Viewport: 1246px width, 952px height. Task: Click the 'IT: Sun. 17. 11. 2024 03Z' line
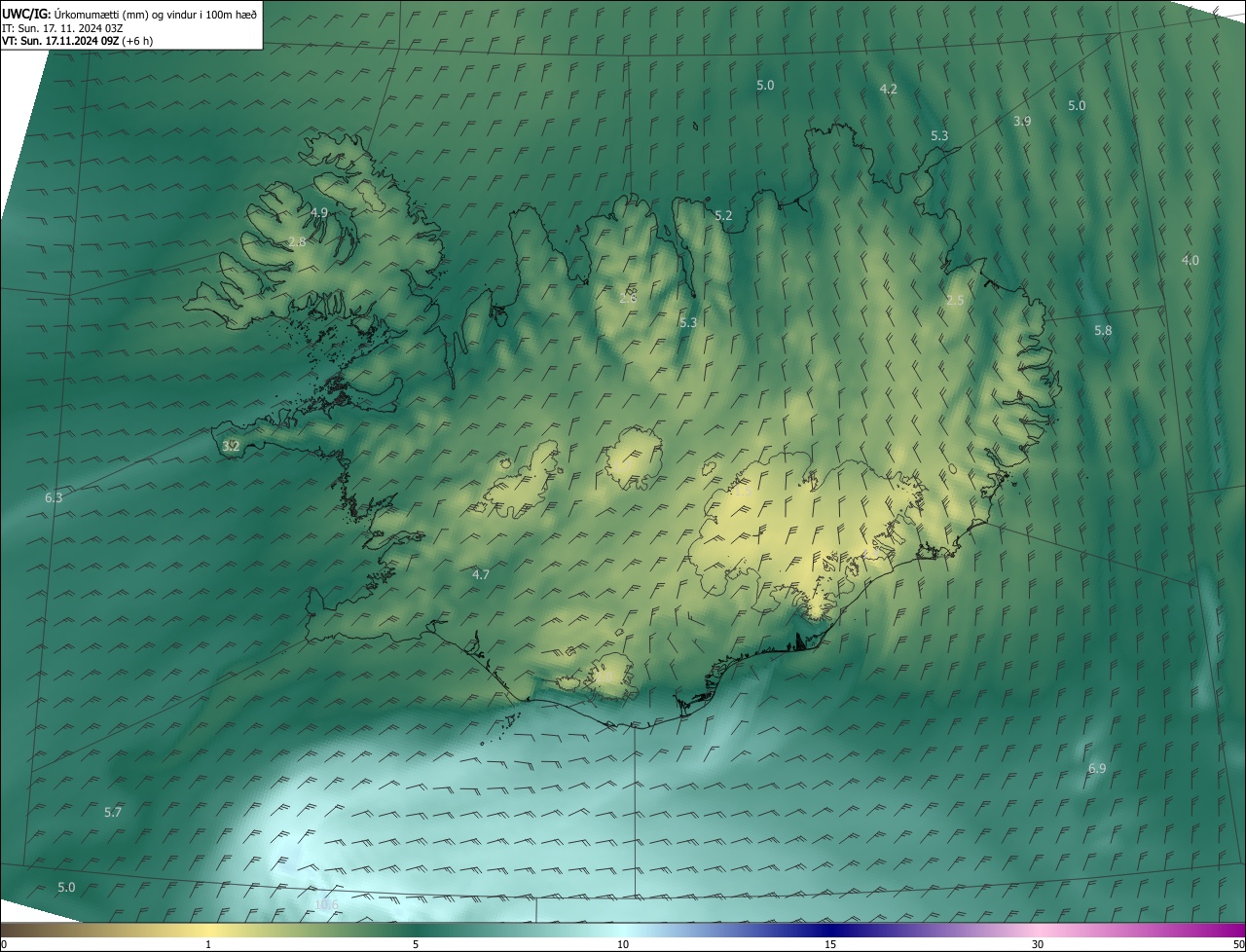(x=62, y=28)
